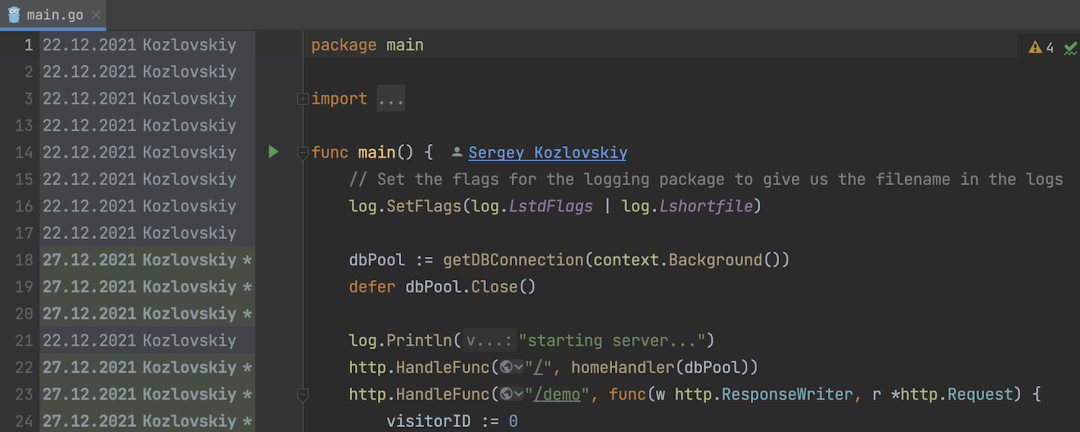
Task: Expand the import ellipsis placeholder
Action: (391, 99)
